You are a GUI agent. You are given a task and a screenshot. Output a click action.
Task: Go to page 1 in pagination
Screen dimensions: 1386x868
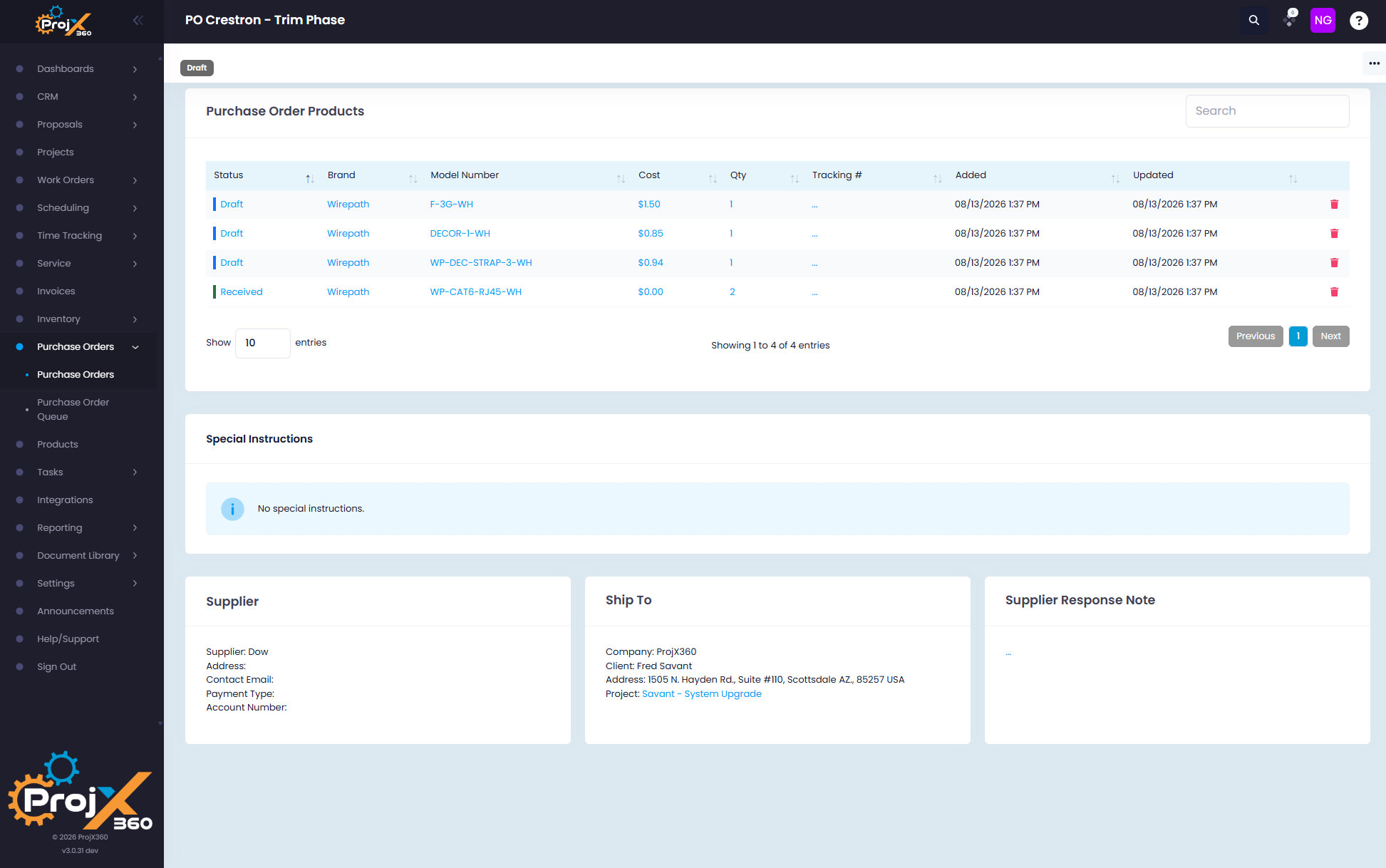click(x=1298, y=336)
